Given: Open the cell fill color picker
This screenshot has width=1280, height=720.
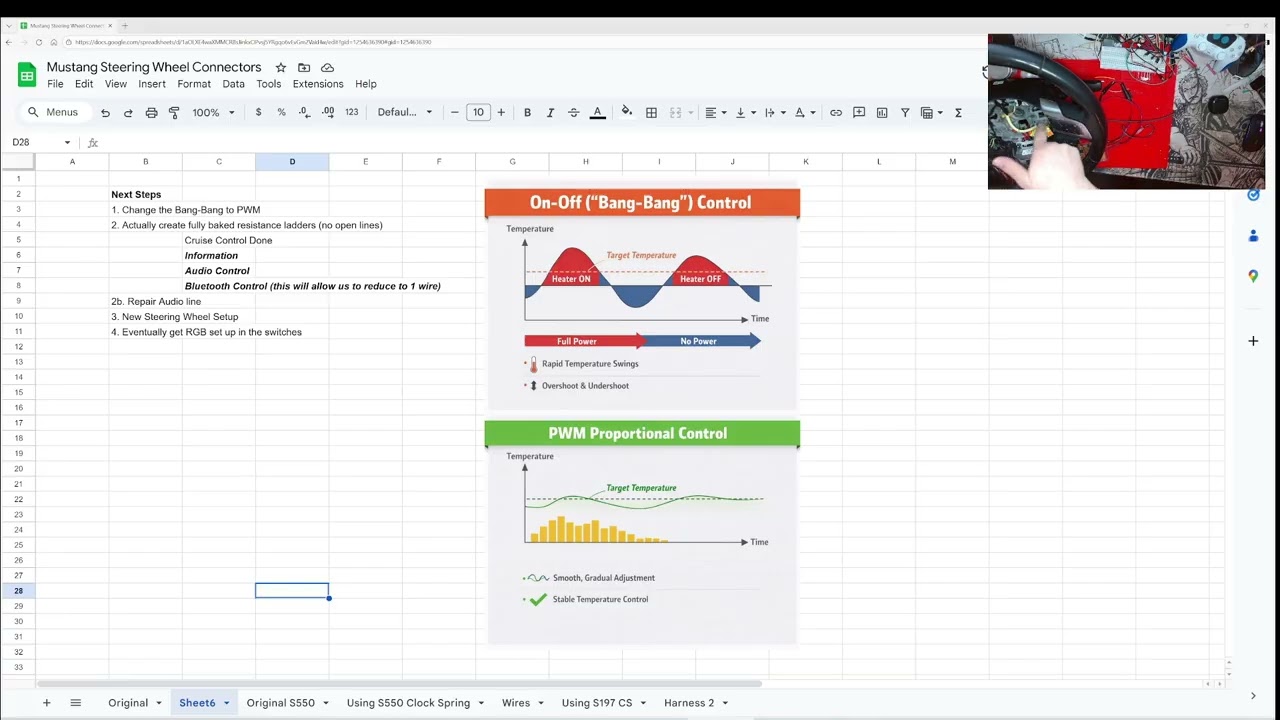Looking at the screenshot, I should click(x=627, y=112).
